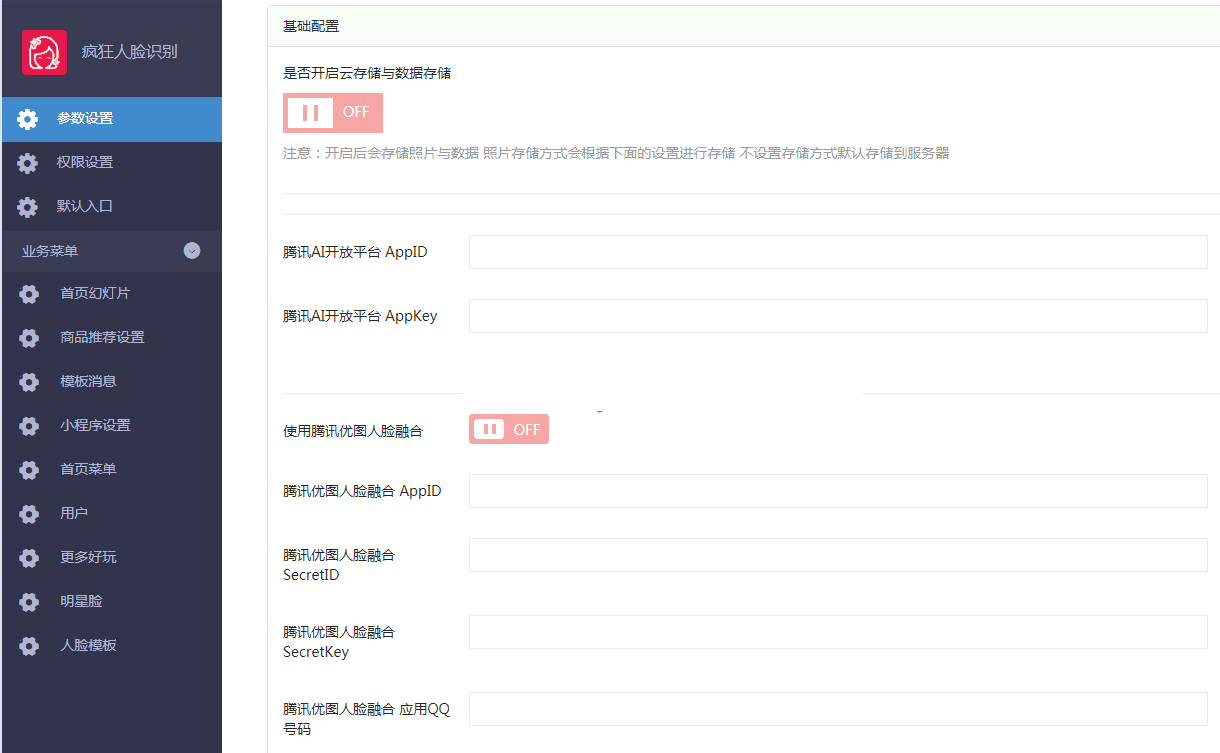Viewport: 1220px width, 753px height.
Task: Select the 应用QQ号码 input field
Action: (x=837, y=709)
